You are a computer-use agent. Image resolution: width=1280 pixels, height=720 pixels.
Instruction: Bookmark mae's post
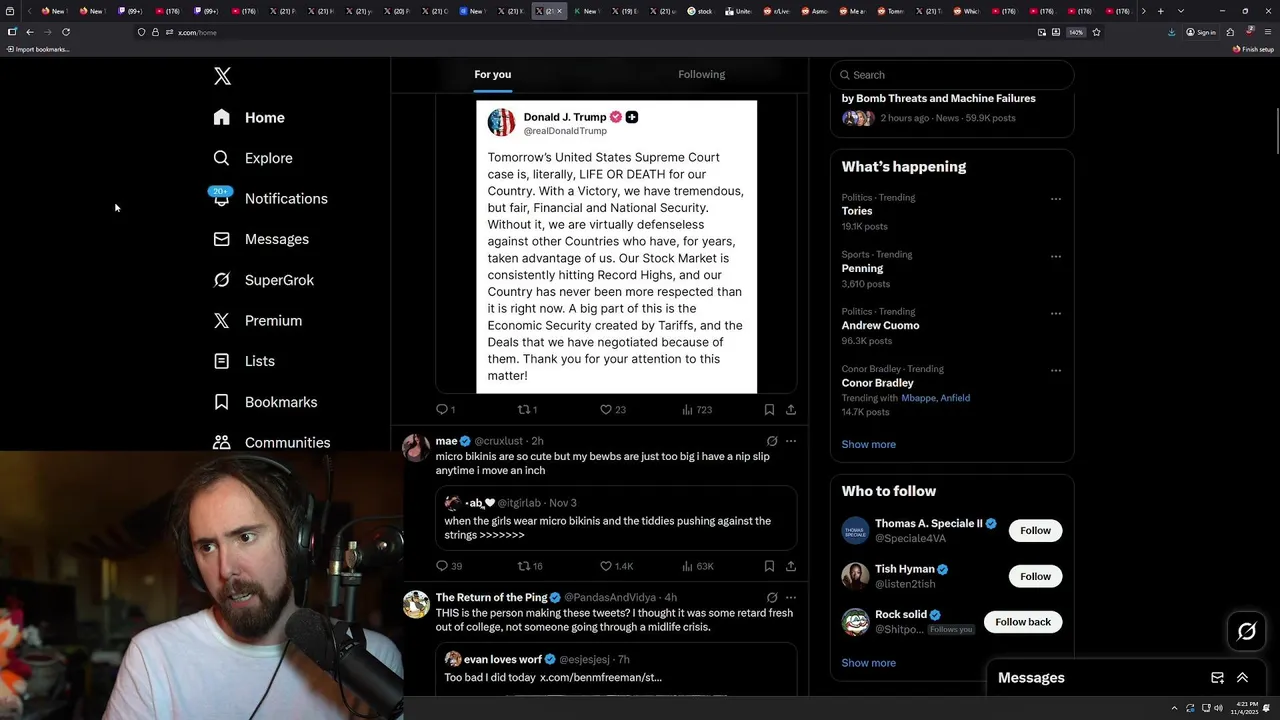tap(769, 566)
